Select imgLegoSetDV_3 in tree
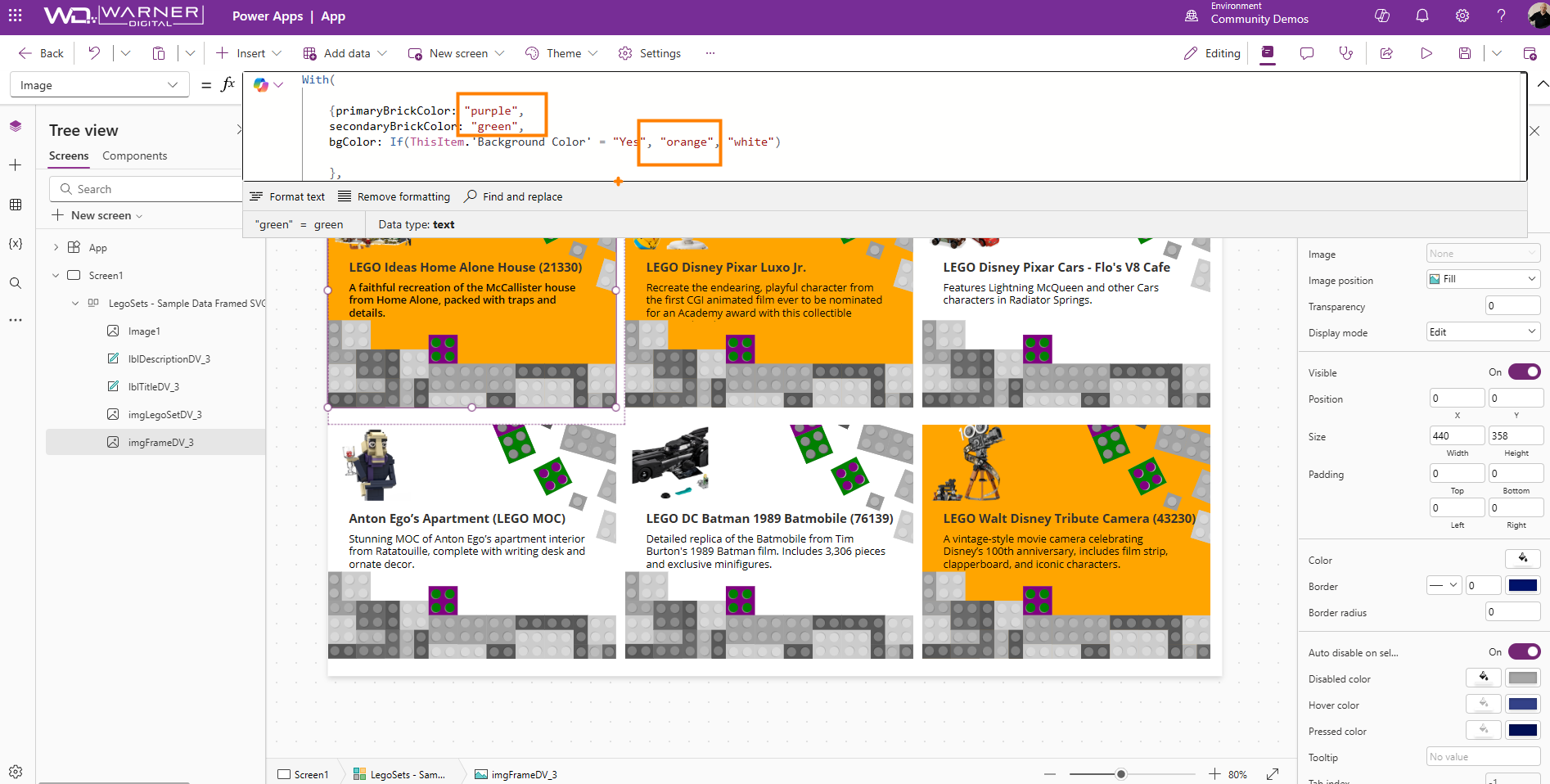Screen dimensions: 1550x784 [164, 414]
